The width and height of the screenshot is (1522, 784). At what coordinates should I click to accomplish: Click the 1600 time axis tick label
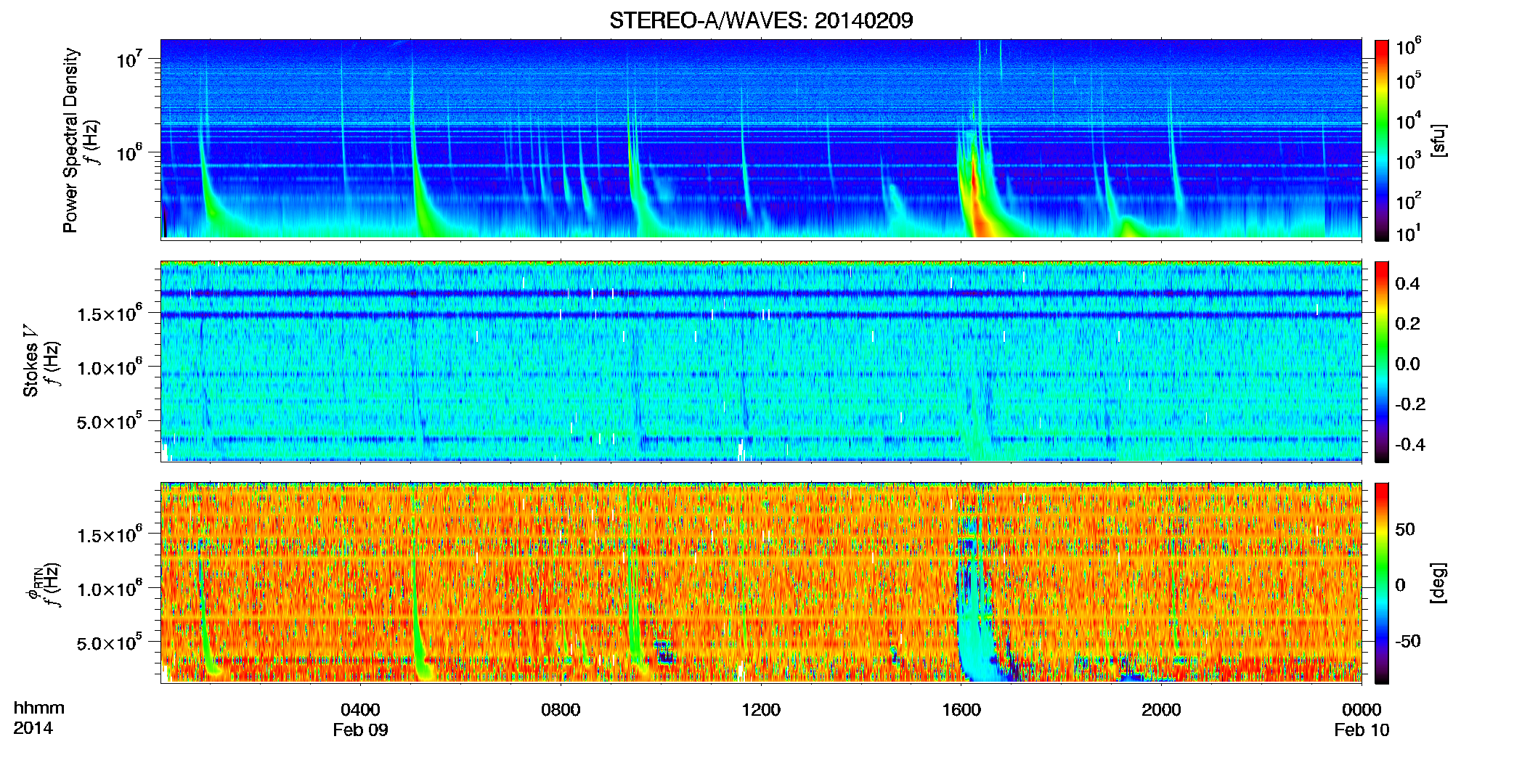click(961, 710)
